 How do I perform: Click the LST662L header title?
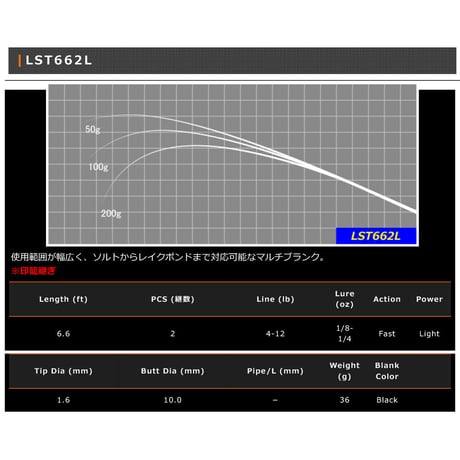pos(59,60)
